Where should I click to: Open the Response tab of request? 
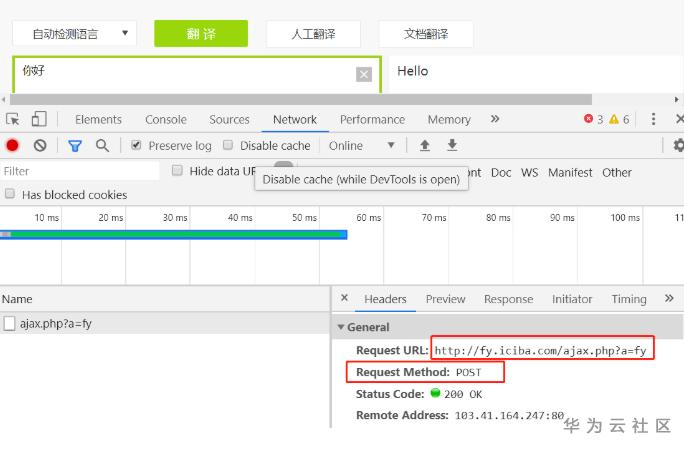click(509, 299)
